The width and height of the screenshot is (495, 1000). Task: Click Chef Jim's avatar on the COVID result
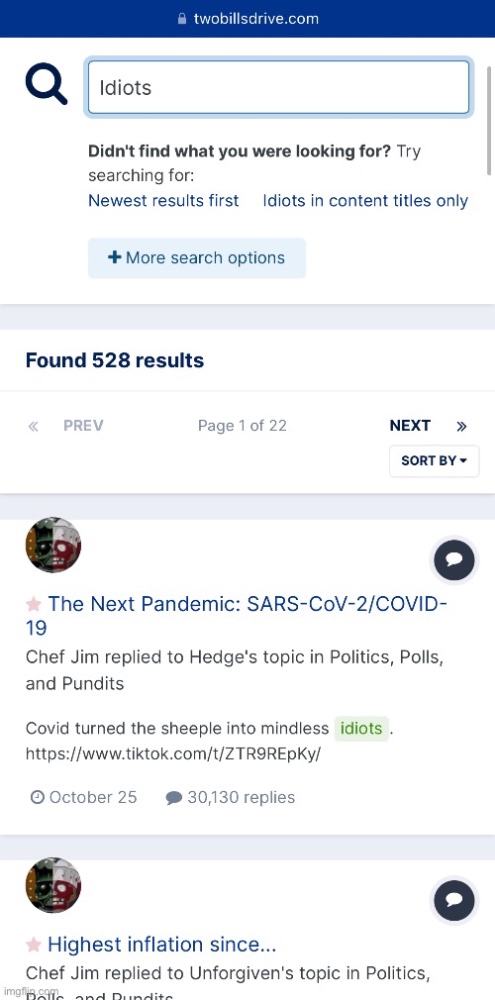coord(54,545)
